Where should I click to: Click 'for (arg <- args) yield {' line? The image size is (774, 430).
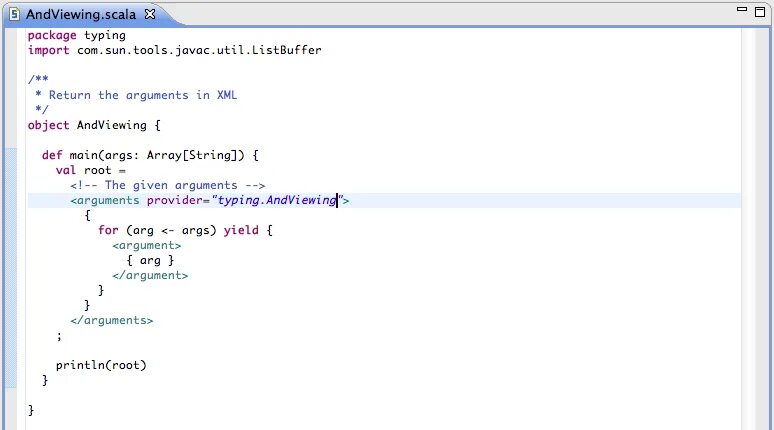pyautogui.click(x=185, y=230)
